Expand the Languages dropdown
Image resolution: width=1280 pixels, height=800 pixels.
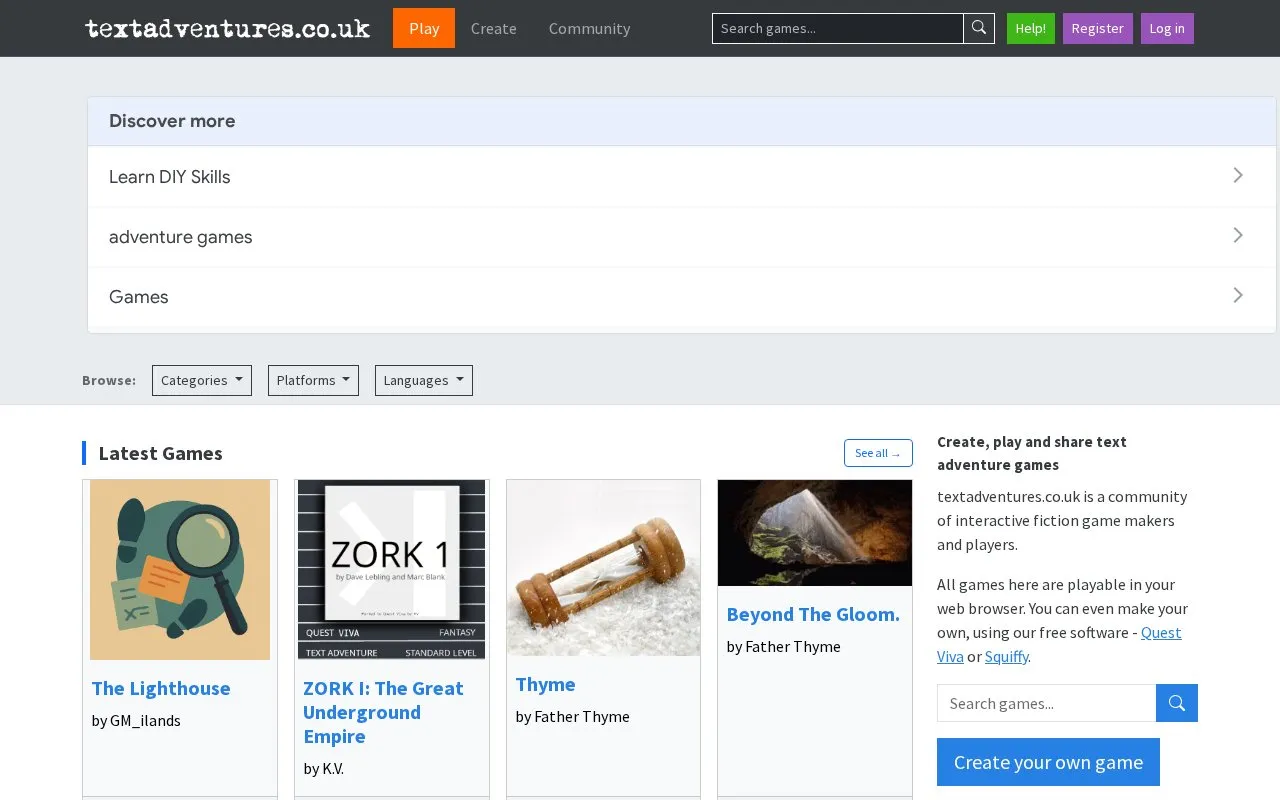[x=424, y=380]
